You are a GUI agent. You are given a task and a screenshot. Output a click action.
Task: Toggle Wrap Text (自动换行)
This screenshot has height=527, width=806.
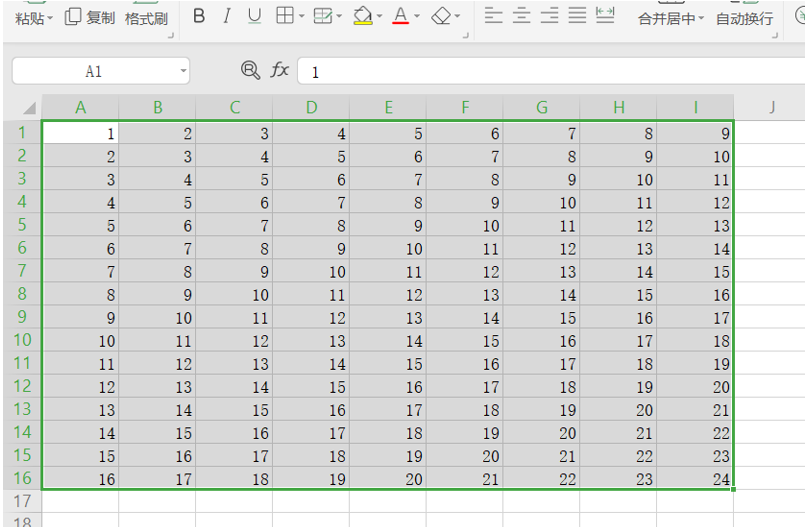[744, 19]
